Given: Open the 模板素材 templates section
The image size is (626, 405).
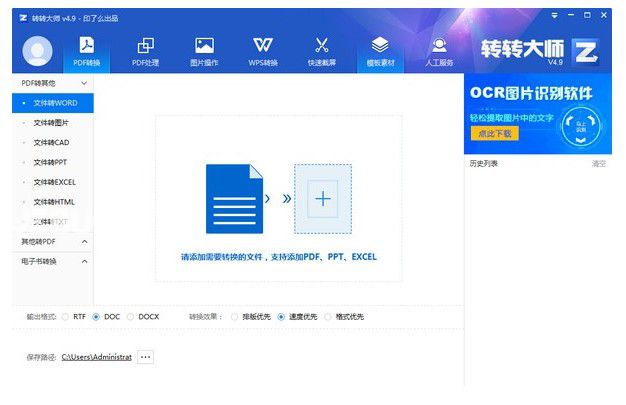Looking at the screenshot, I should (x=380, y=51).
